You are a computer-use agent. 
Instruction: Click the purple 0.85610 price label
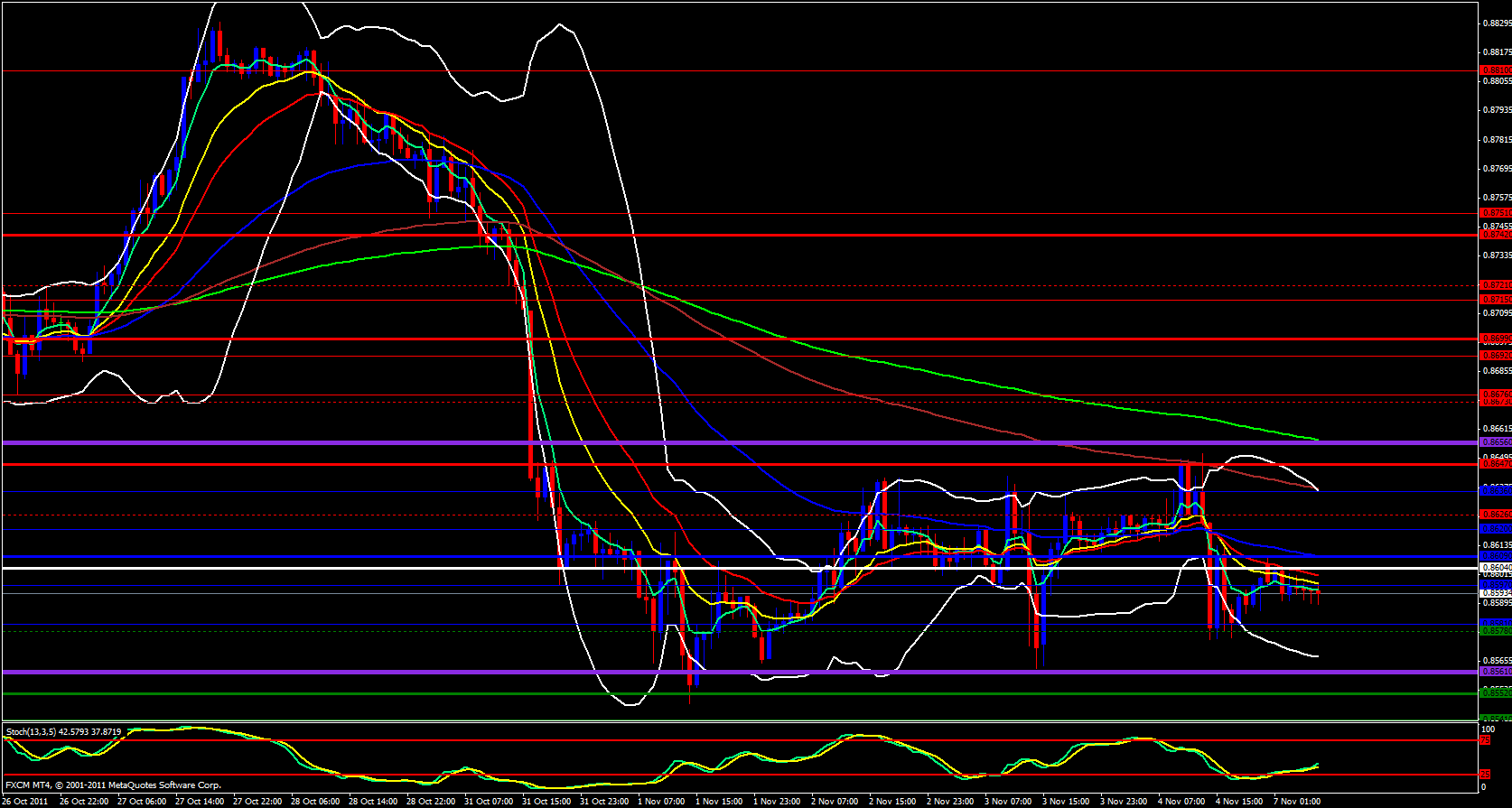tap(1495, 672)
